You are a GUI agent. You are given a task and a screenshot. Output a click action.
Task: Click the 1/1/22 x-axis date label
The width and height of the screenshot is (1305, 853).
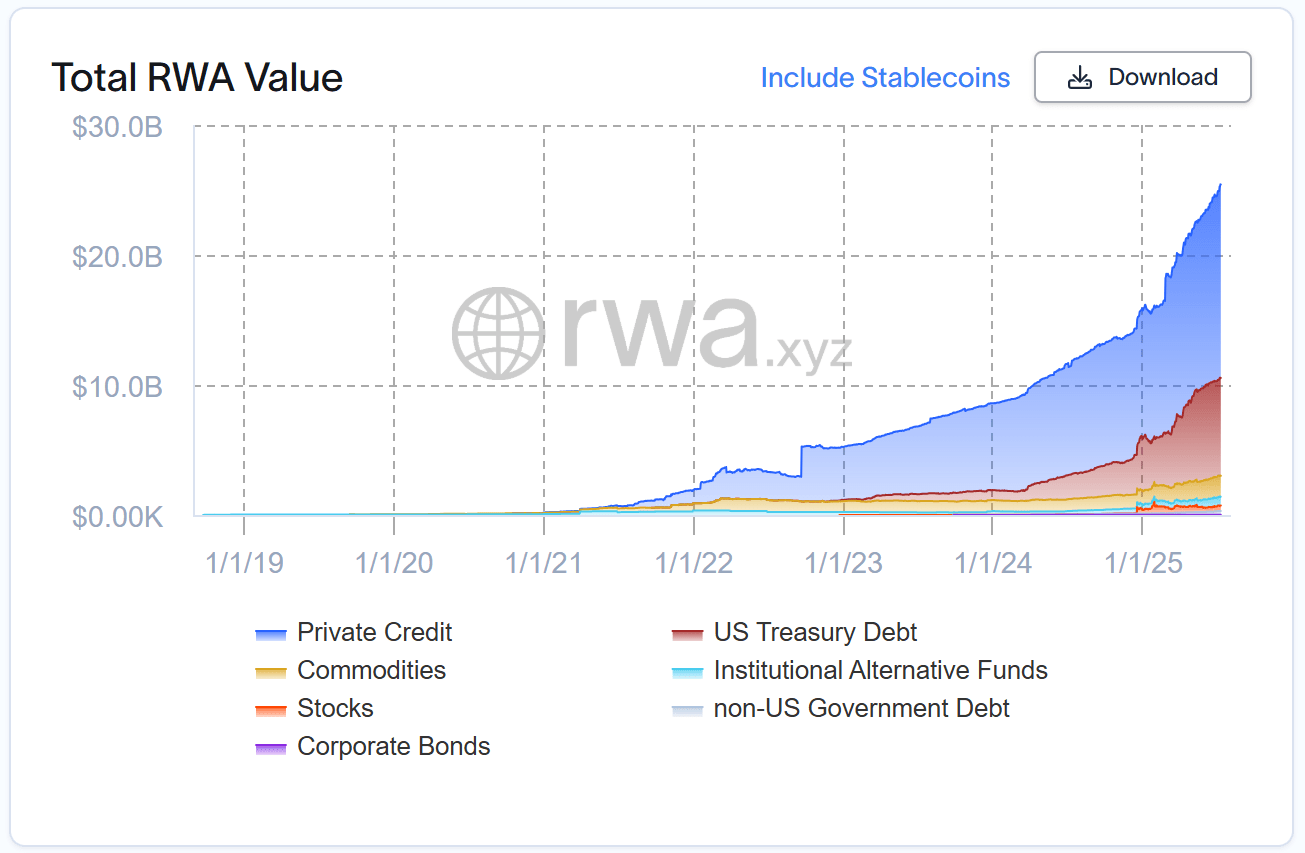(x=694, y=562)
